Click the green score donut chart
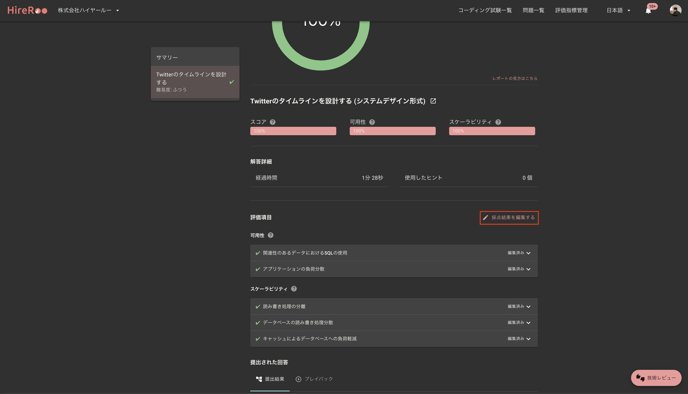 (x=321, y=45)
